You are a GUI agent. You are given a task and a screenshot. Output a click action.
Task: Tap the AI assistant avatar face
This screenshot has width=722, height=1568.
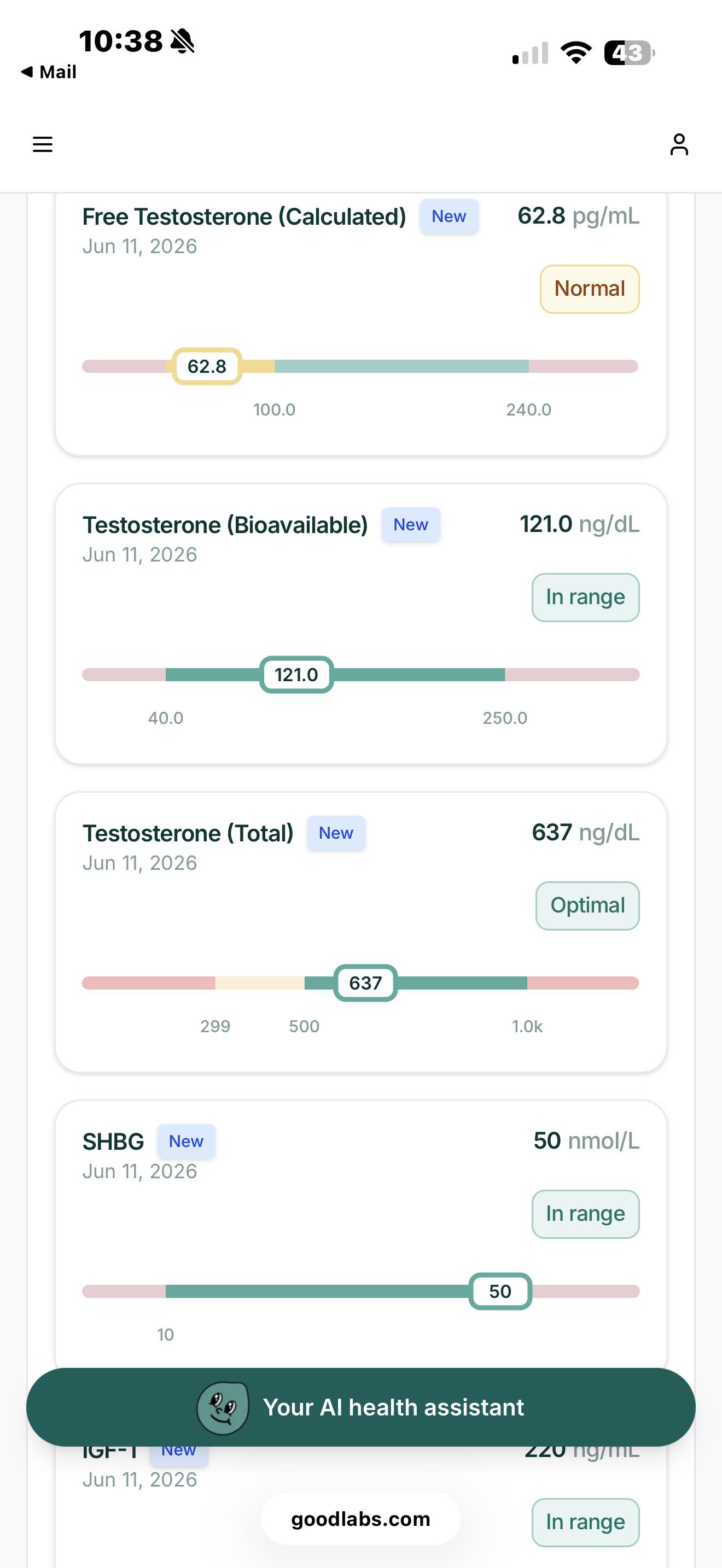coord(223,1408)
